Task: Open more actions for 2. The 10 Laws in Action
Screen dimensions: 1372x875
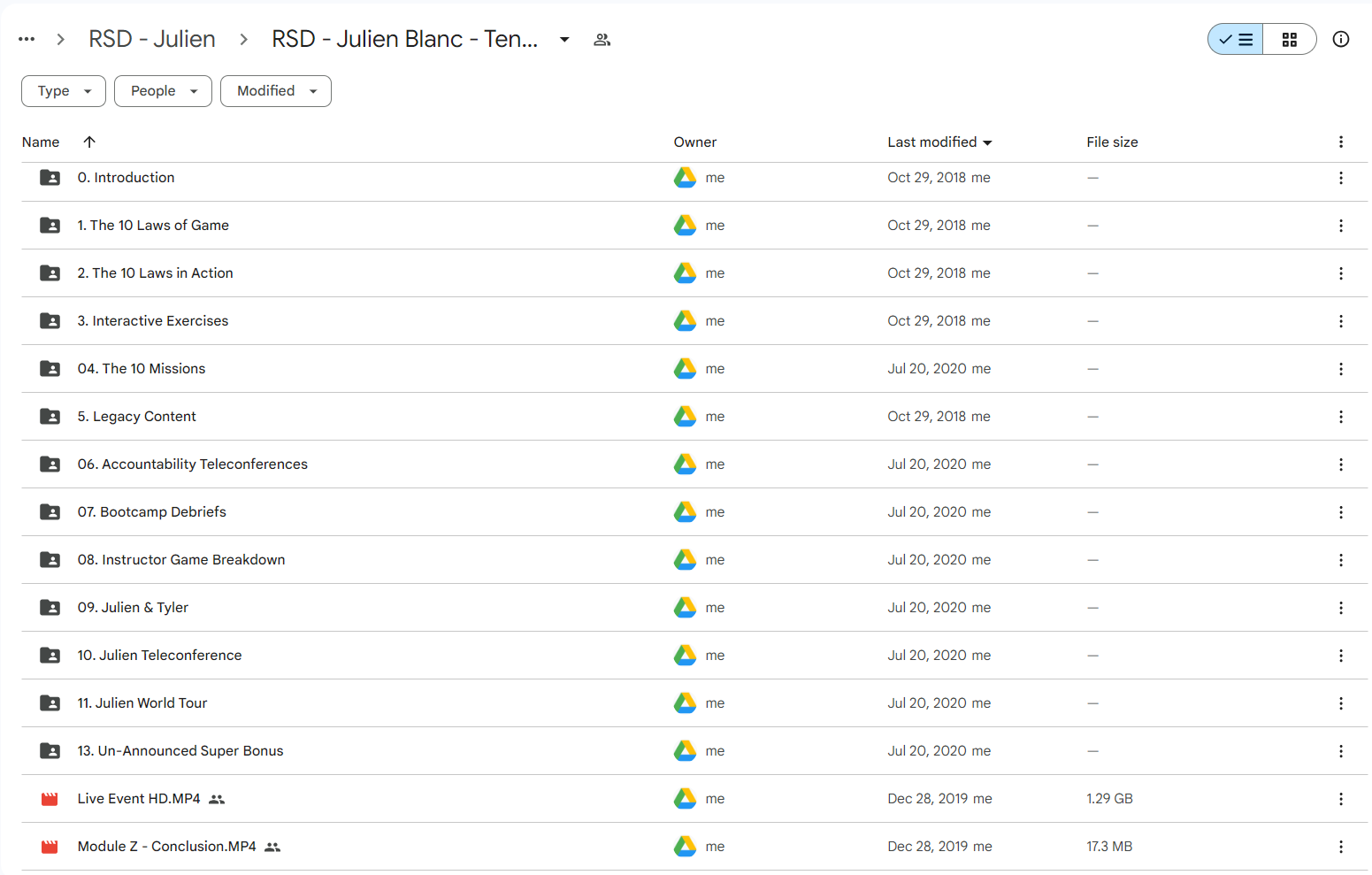Action: [1341, 273]
